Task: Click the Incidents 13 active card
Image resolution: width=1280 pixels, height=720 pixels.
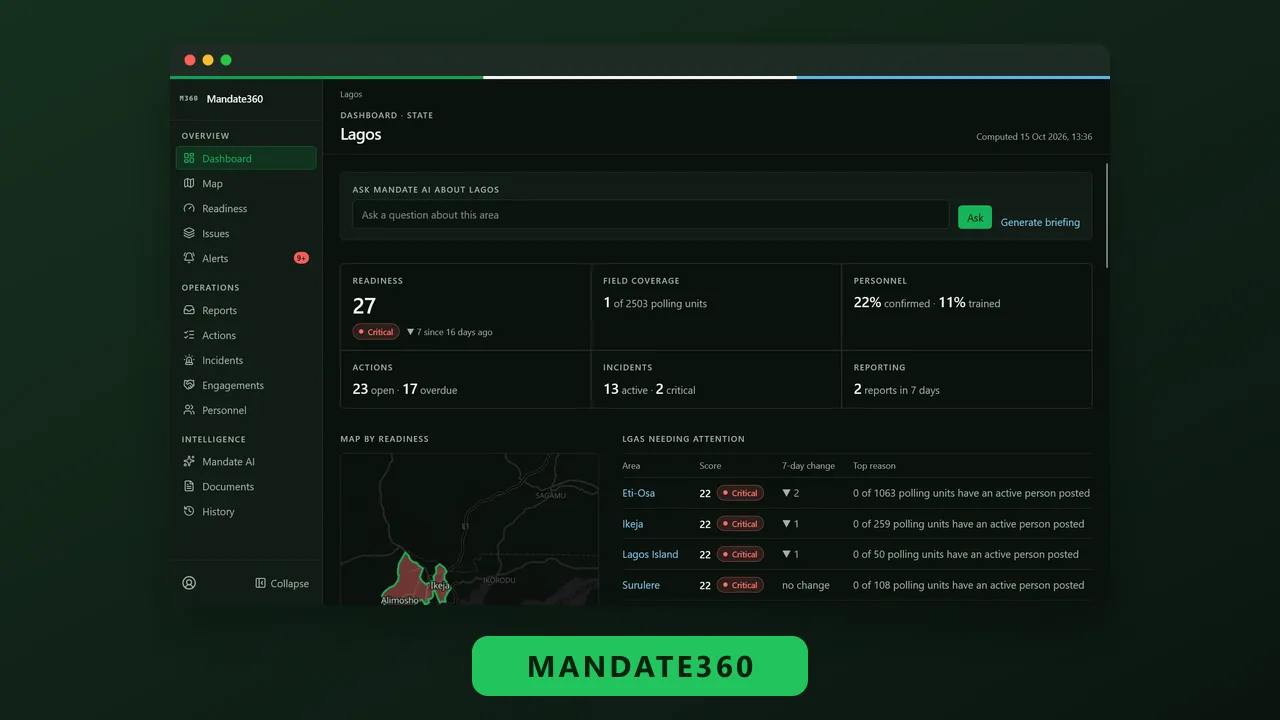Action: 716,379
